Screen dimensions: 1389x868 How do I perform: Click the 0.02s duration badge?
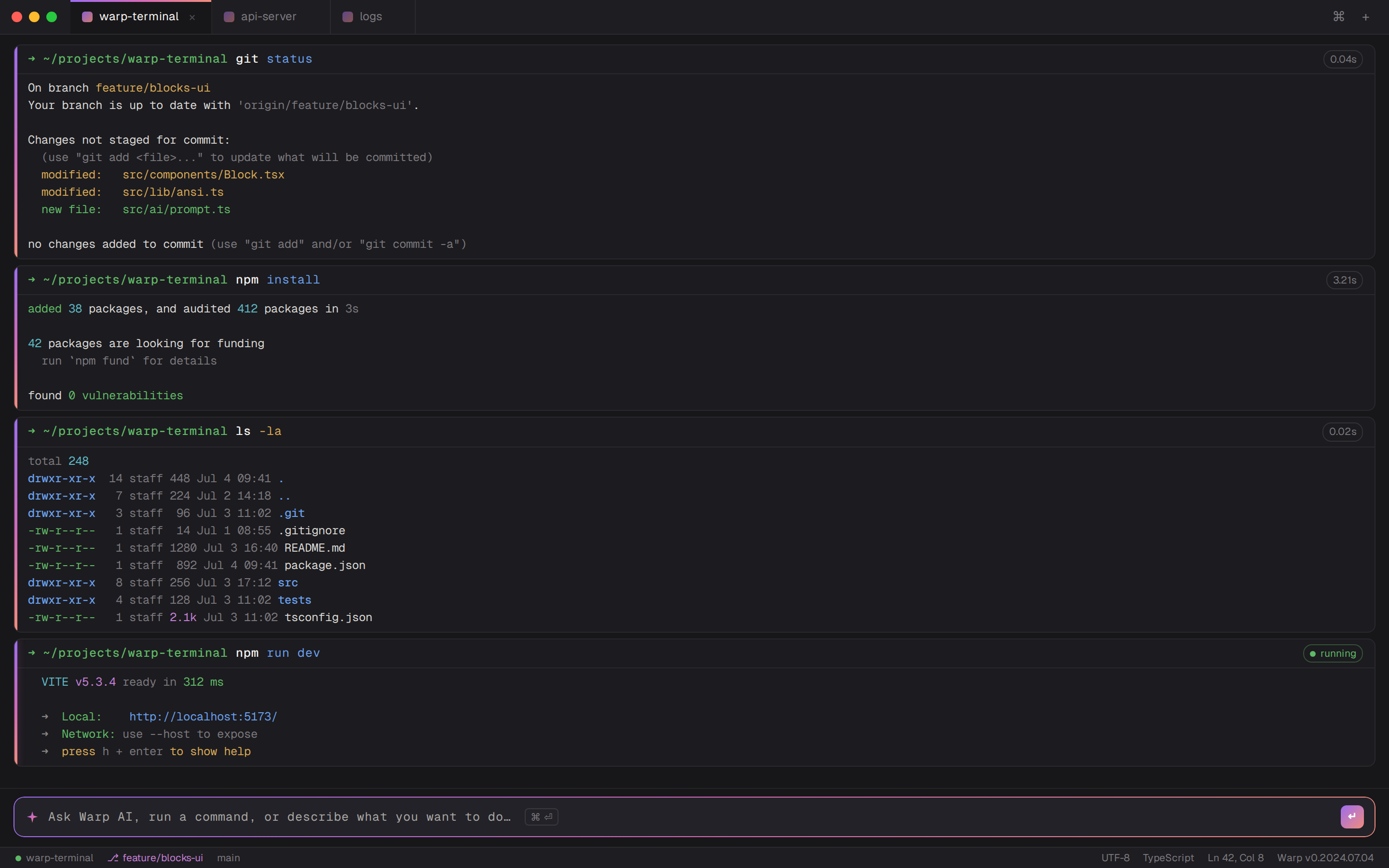tap(1343, 432)
